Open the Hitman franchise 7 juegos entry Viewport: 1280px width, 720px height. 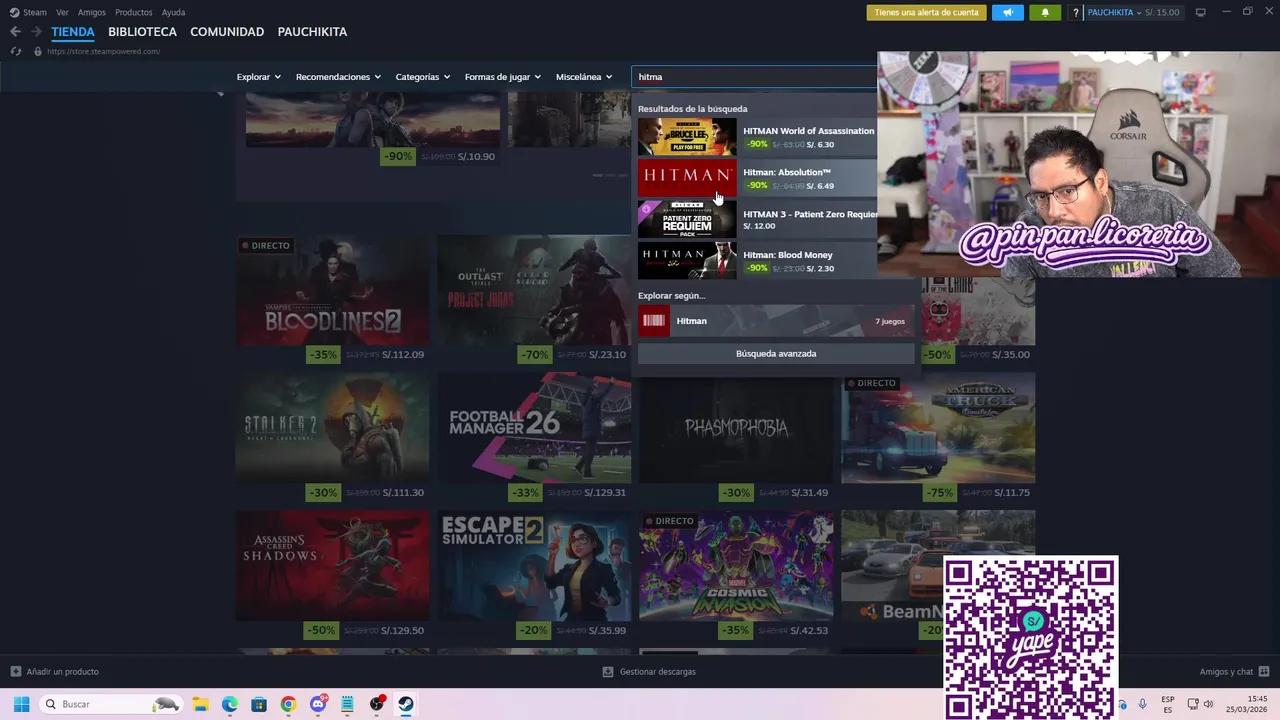pos(776,321)
